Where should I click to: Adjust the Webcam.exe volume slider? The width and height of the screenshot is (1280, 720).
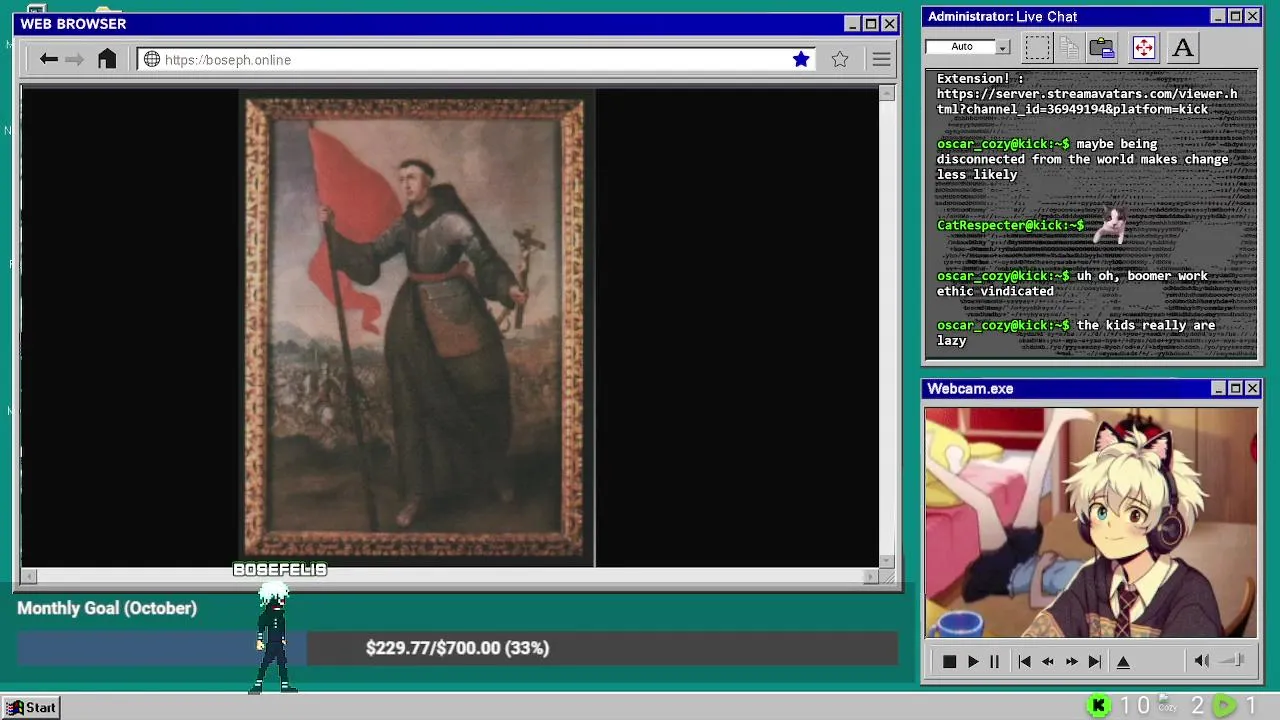click(x=1233, y=660)
